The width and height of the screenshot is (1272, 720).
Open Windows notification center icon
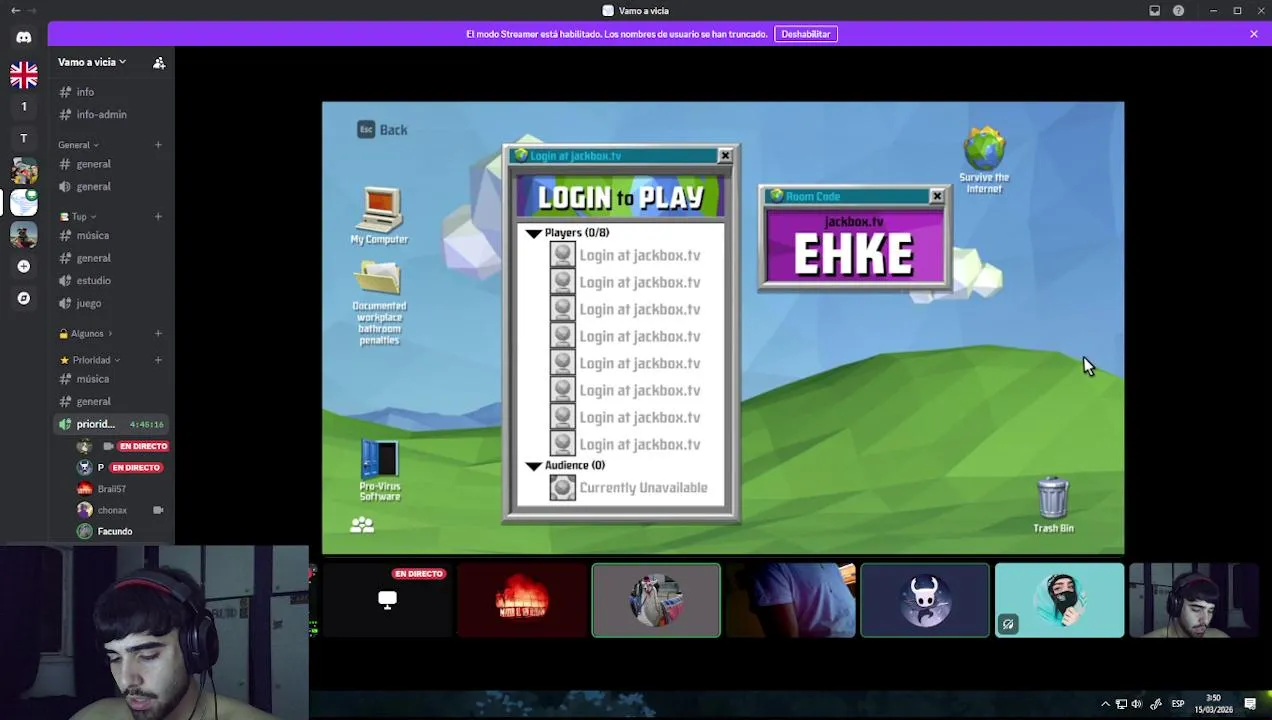(x=1250, y=704)
